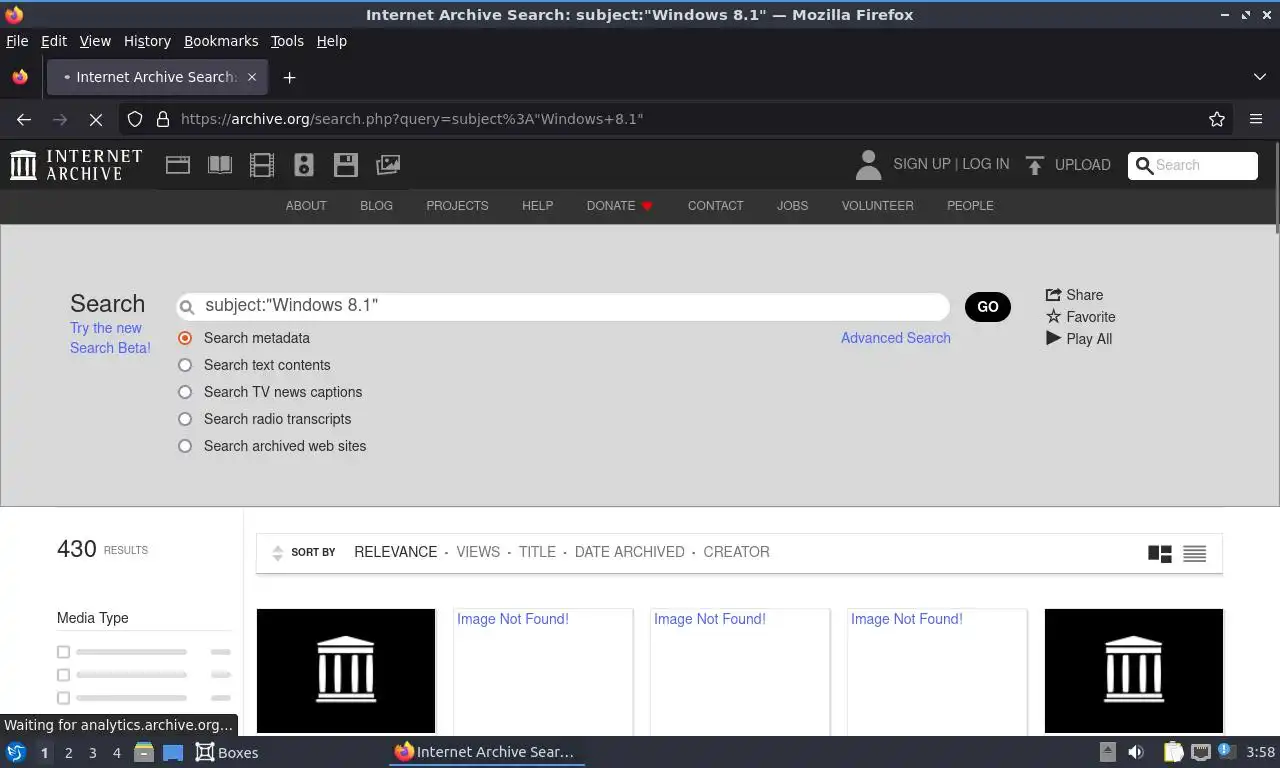
Task: Click the Share icon link
Action: [1074, 295]
